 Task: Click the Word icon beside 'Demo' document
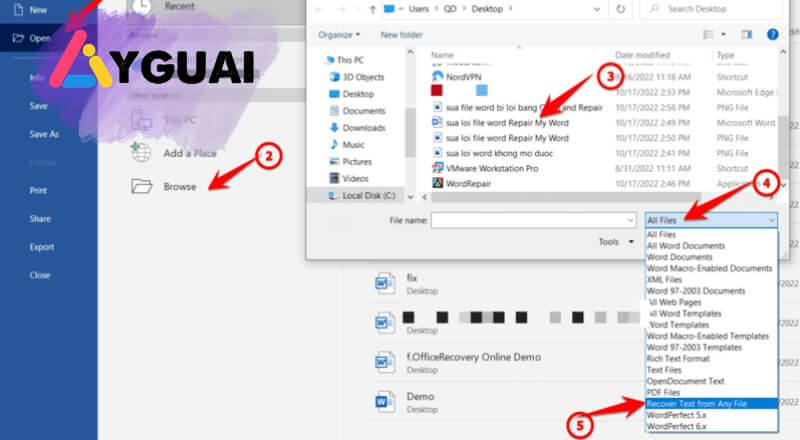(x=384, y=402)
